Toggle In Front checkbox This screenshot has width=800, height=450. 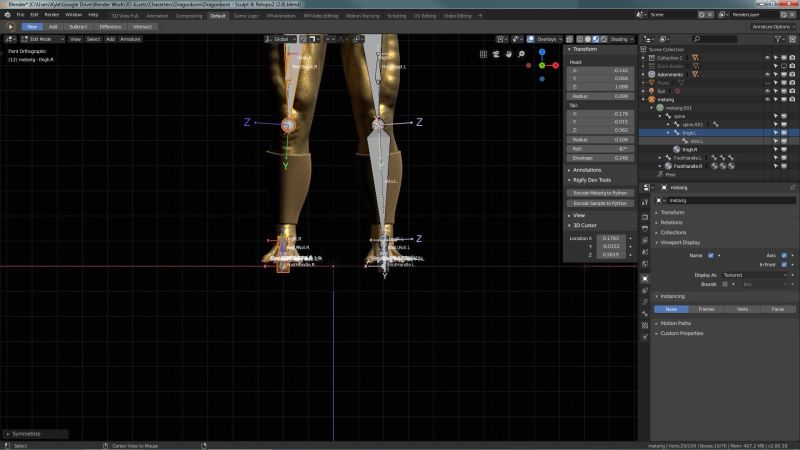tap(784, 265)
